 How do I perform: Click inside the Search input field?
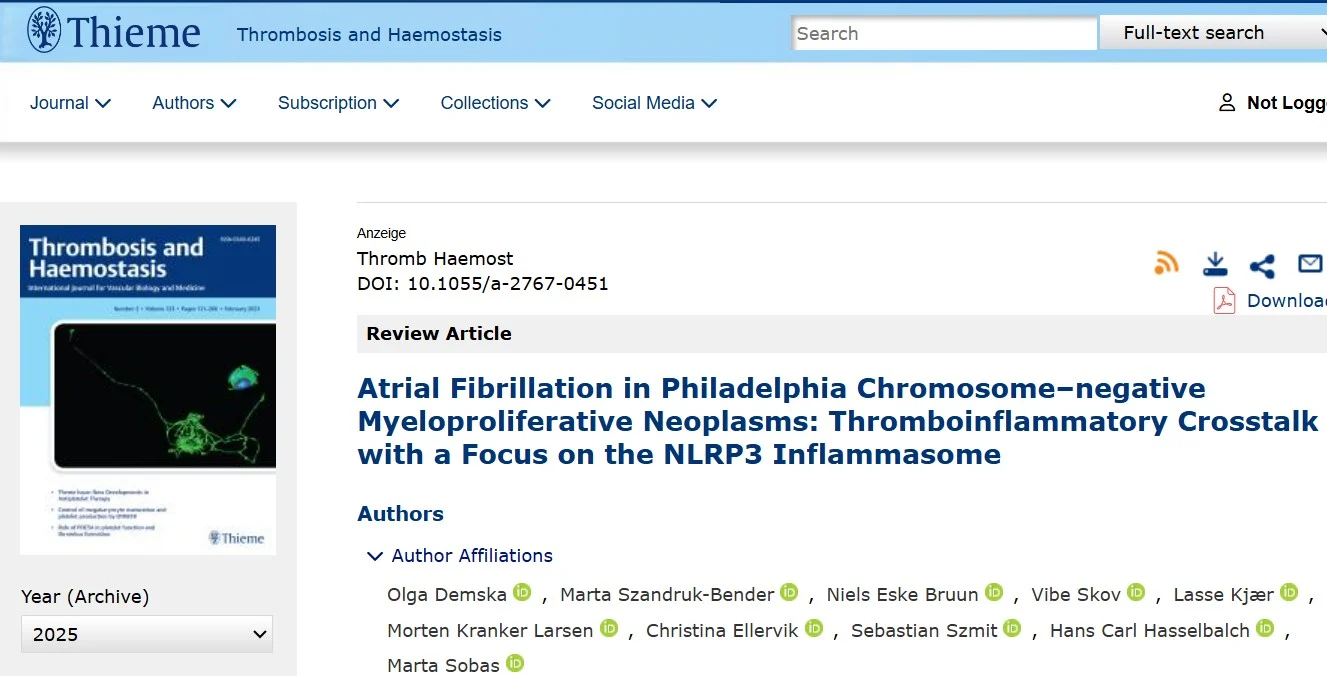click(x=942, y=32)
